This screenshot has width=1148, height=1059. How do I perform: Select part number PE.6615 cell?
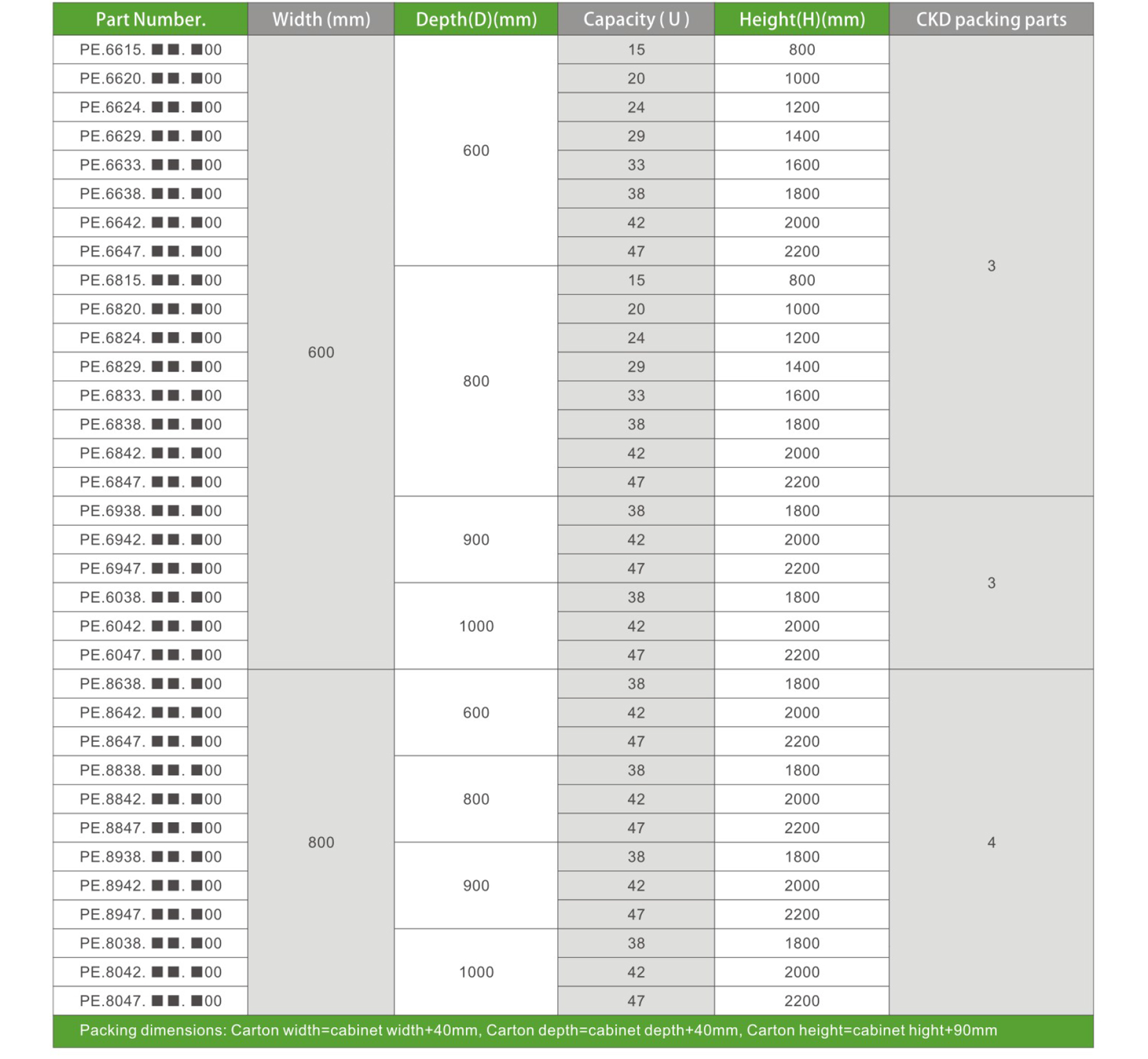point(150,50)
